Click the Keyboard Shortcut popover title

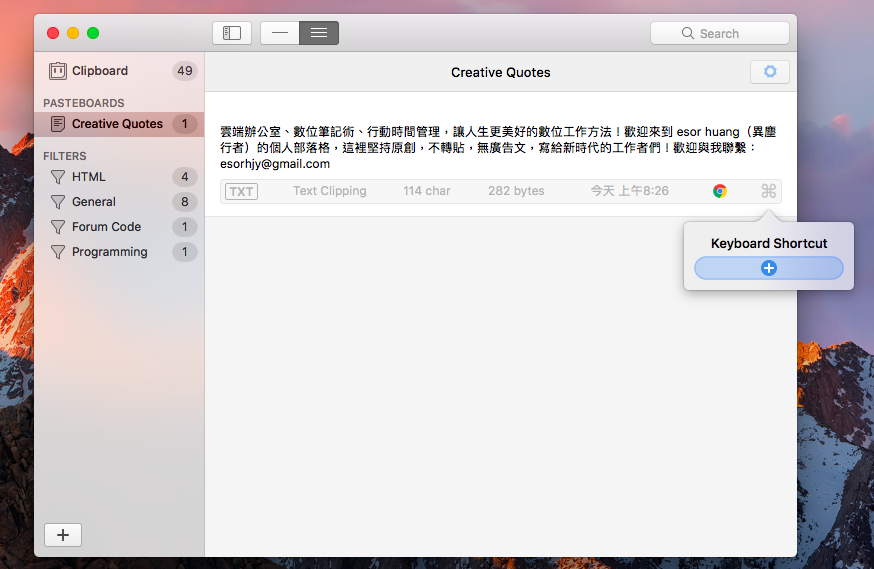[x=769, y=244]
